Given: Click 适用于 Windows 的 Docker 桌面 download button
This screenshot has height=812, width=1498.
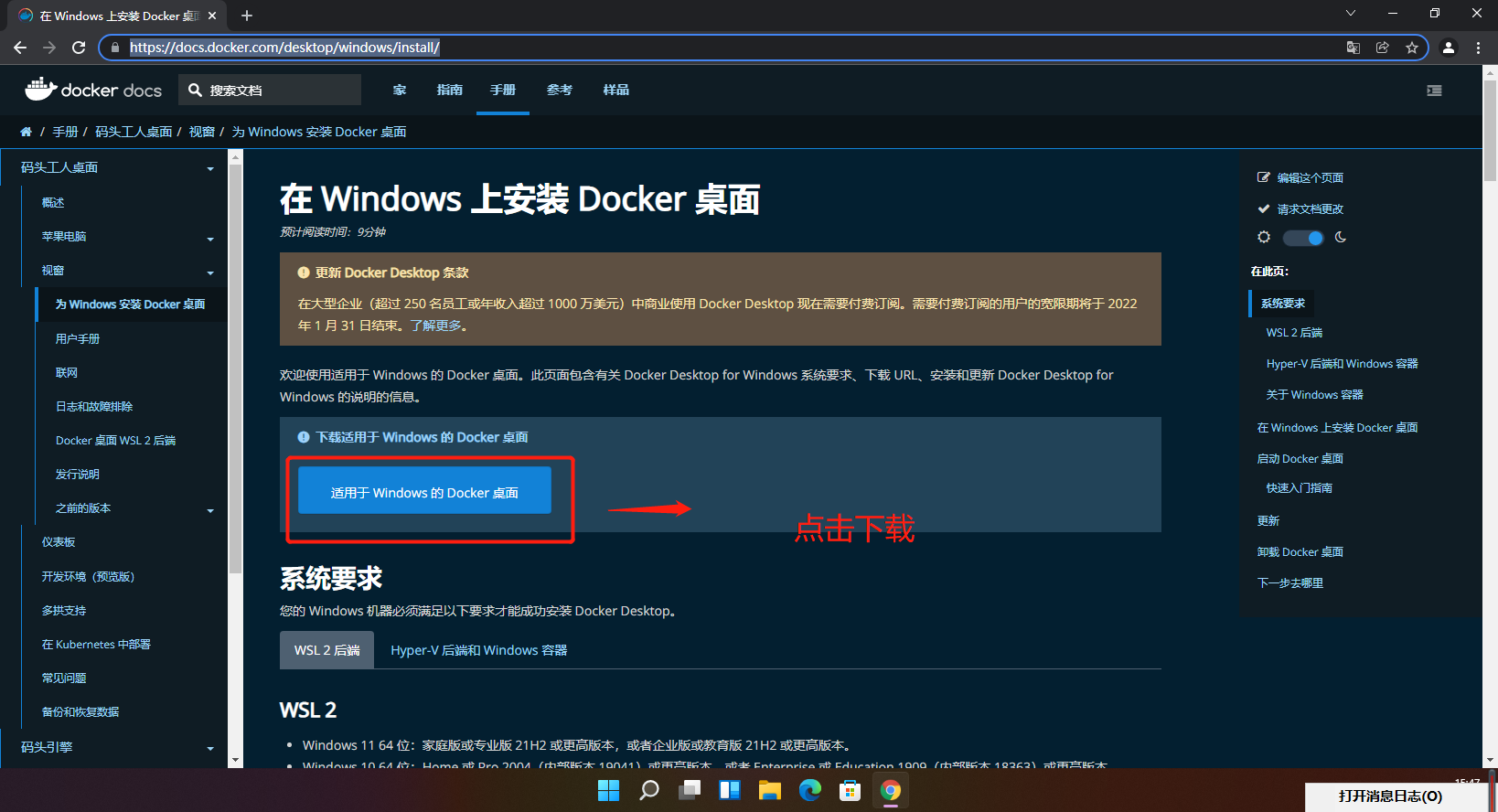Looking at the screenshot, I should [424, 490].
